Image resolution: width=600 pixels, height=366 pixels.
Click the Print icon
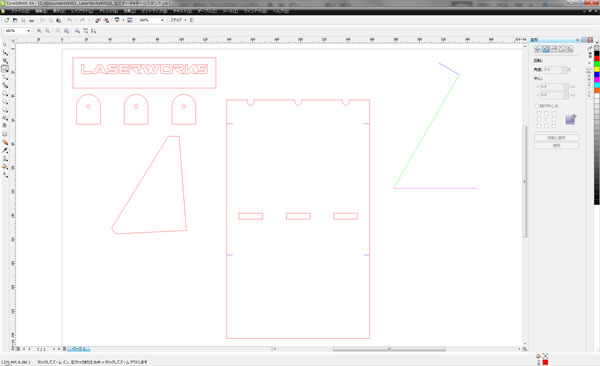(x=31, y=20)
